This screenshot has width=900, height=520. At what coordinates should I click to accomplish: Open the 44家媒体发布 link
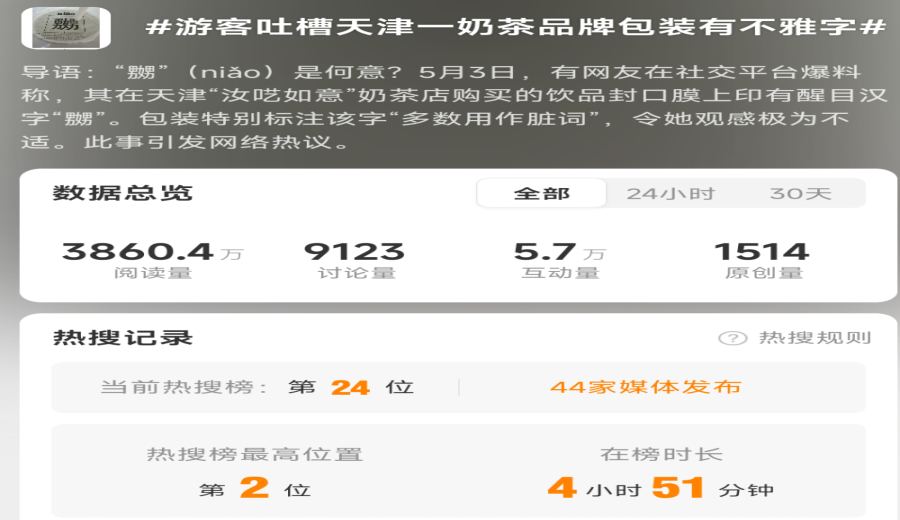646,387
